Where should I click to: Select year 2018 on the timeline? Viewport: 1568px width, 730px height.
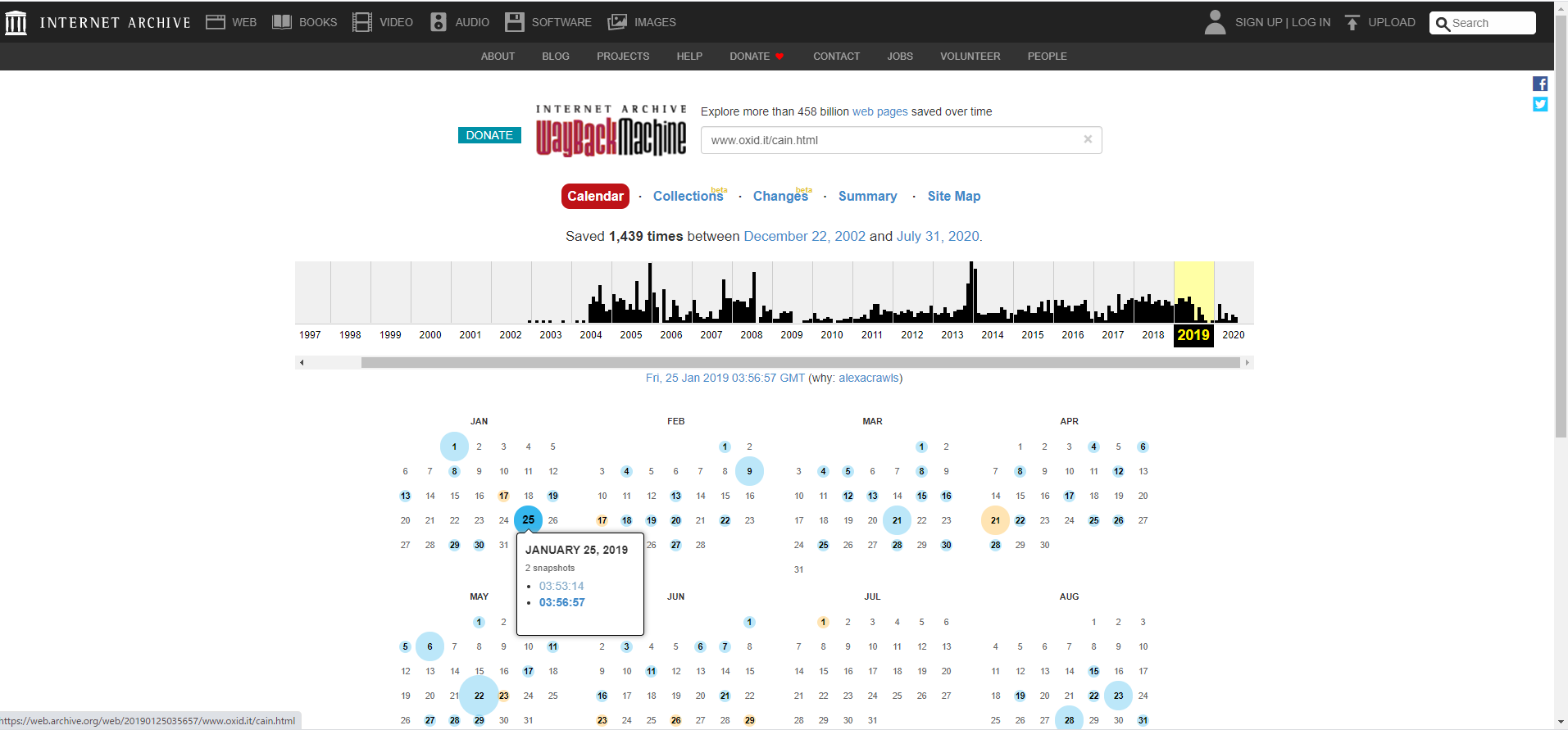coord(1152,335)
